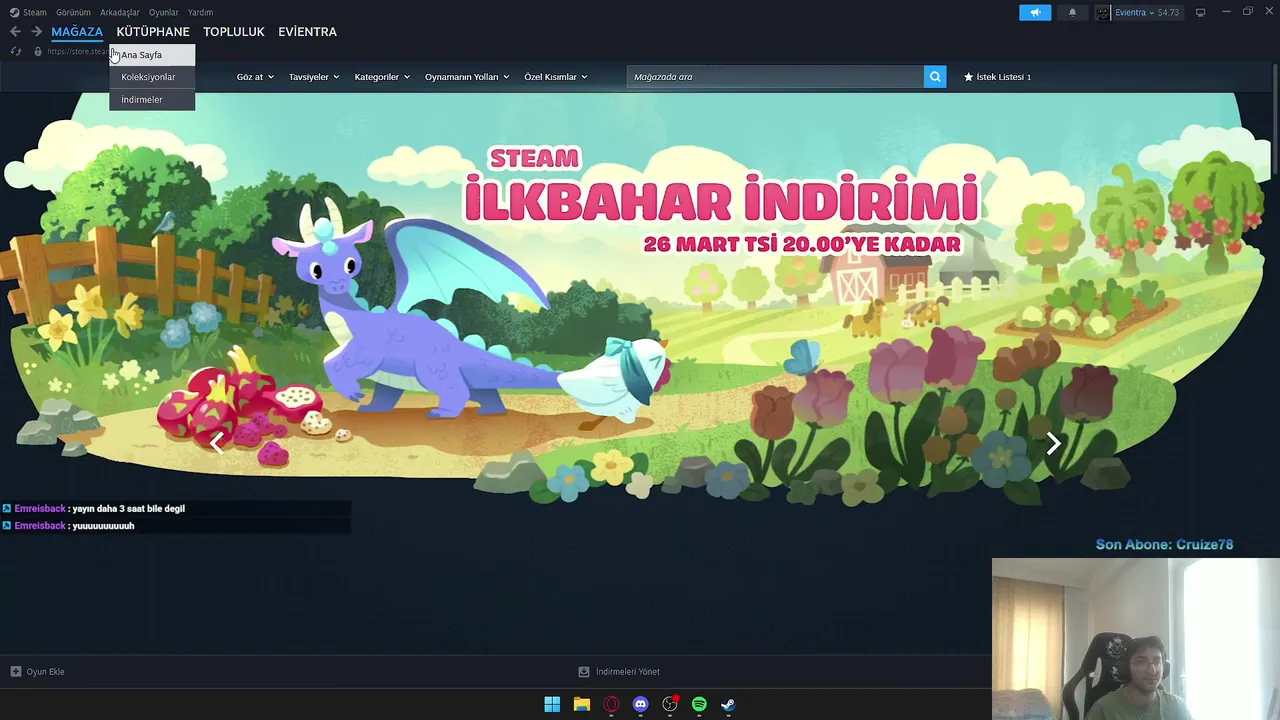Click the store URL address text
This screenshot has height=720, width=1280.
tap(78, 51)
